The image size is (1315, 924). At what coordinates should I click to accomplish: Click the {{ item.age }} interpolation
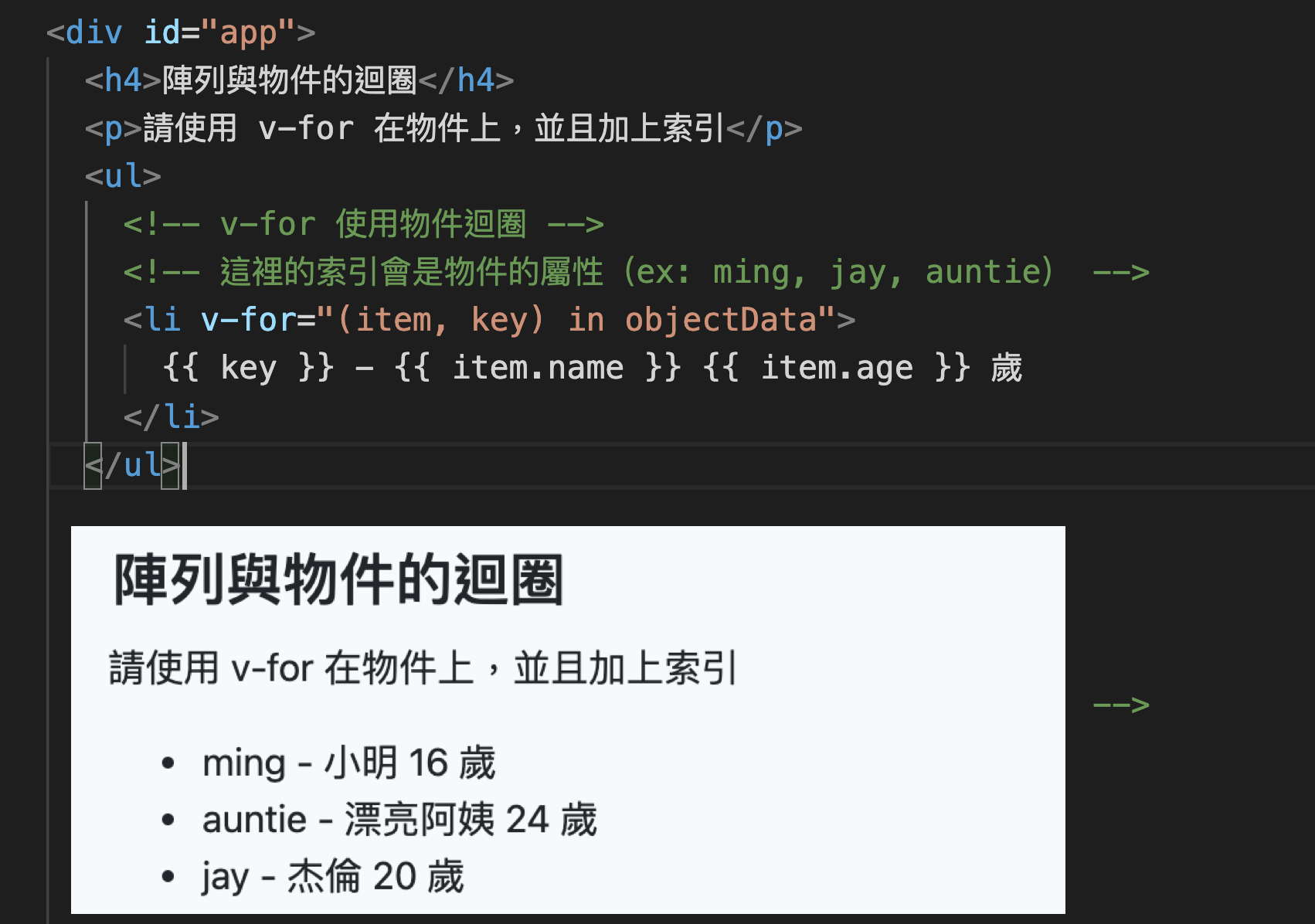837,368
